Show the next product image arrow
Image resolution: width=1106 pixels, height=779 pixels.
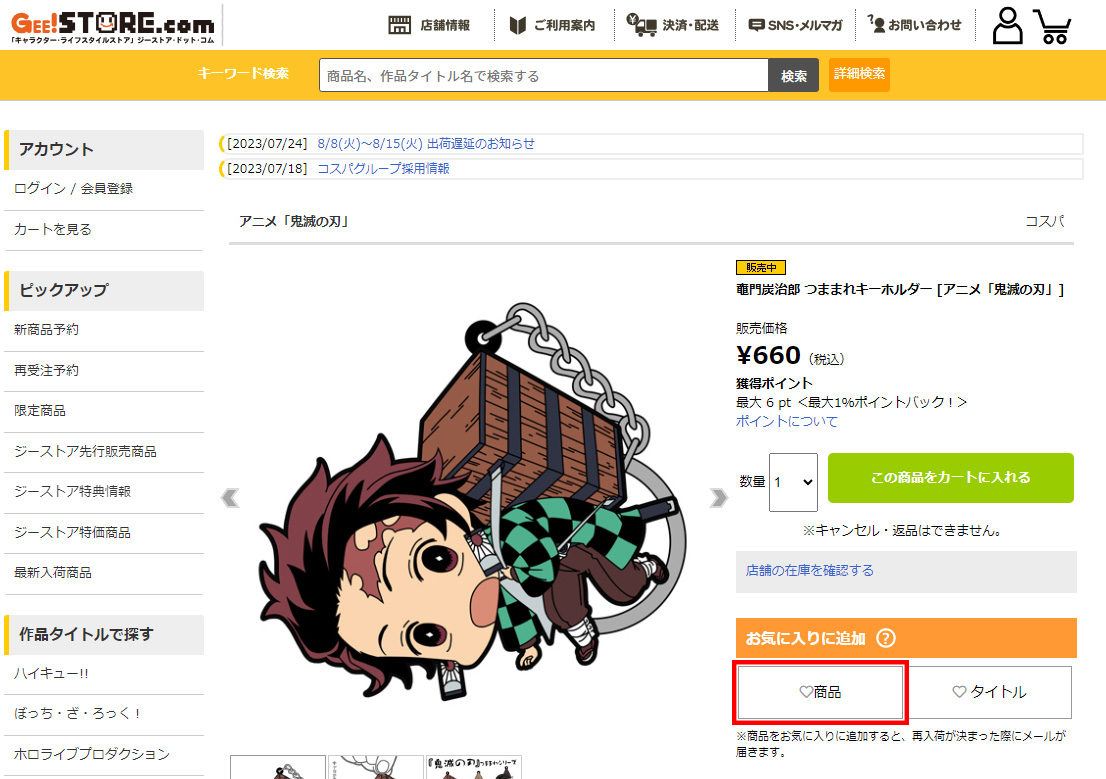[x=718, y=497]
